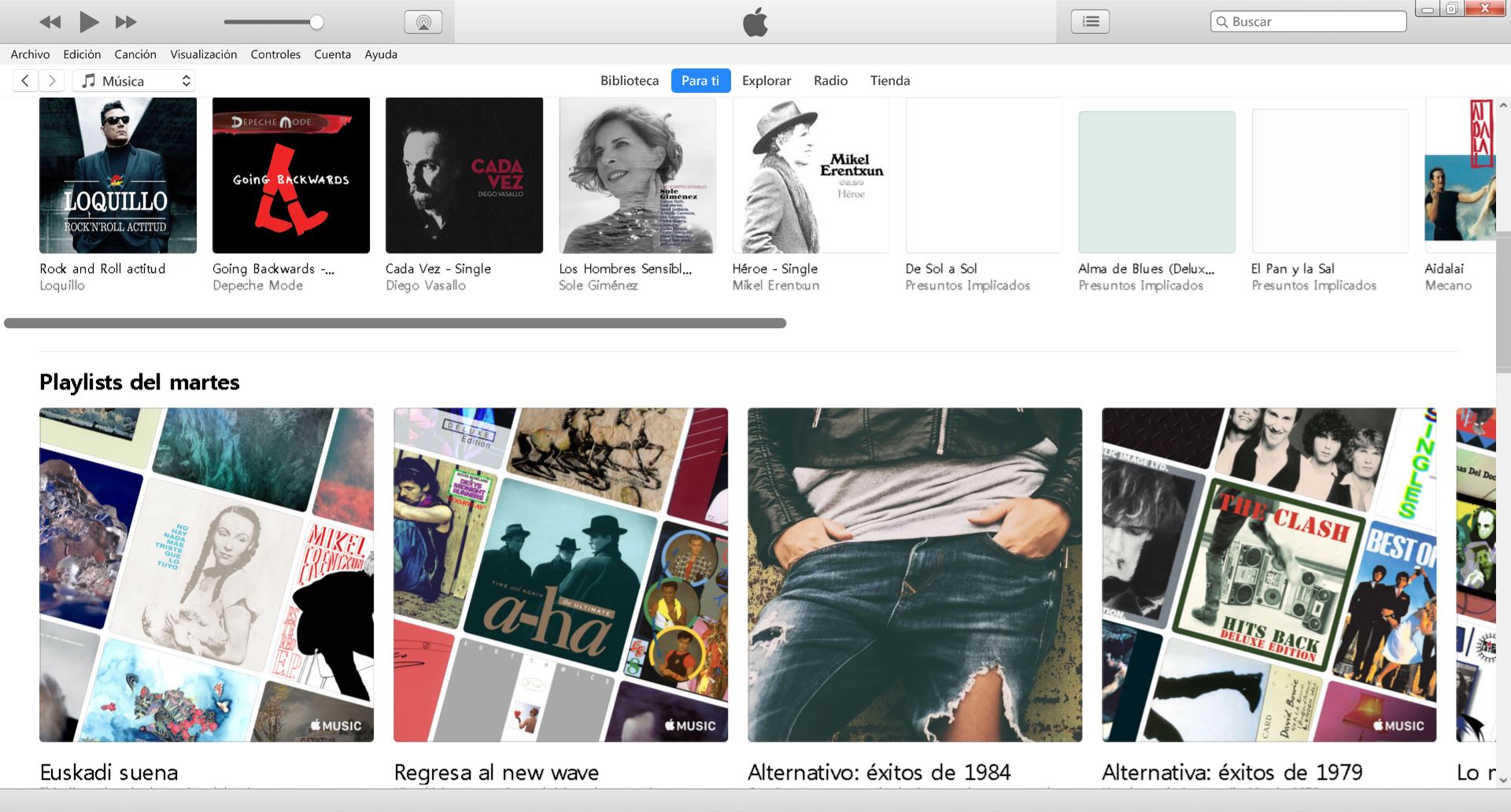The height and width of the screenshot is (812, 1511).
Task: Click the Going Backwards album title
Action: pos(273,268)
